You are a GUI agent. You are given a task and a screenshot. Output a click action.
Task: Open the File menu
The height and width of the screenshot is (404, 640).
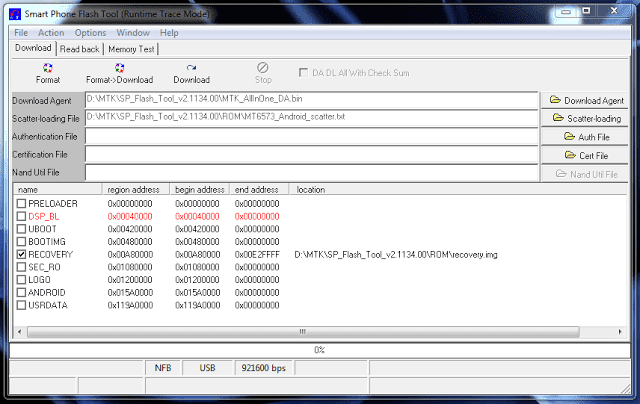pyautogui.click(x=21, y=33)
